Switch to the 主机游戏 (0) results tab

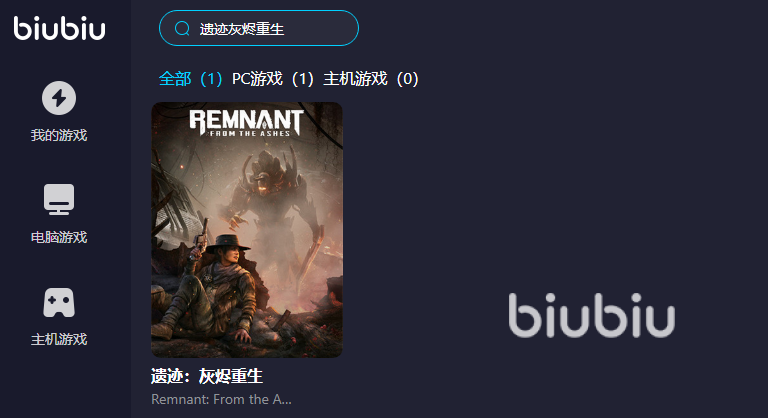(371, 79)
